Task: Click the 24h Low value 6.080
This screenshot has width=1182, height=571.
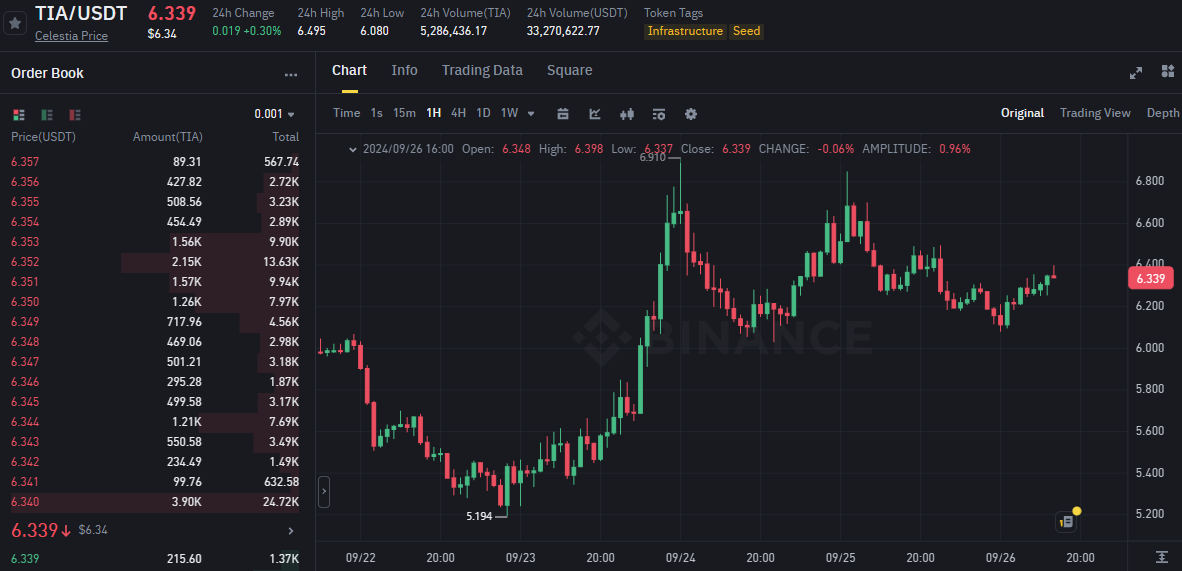Action: [375, 31]
